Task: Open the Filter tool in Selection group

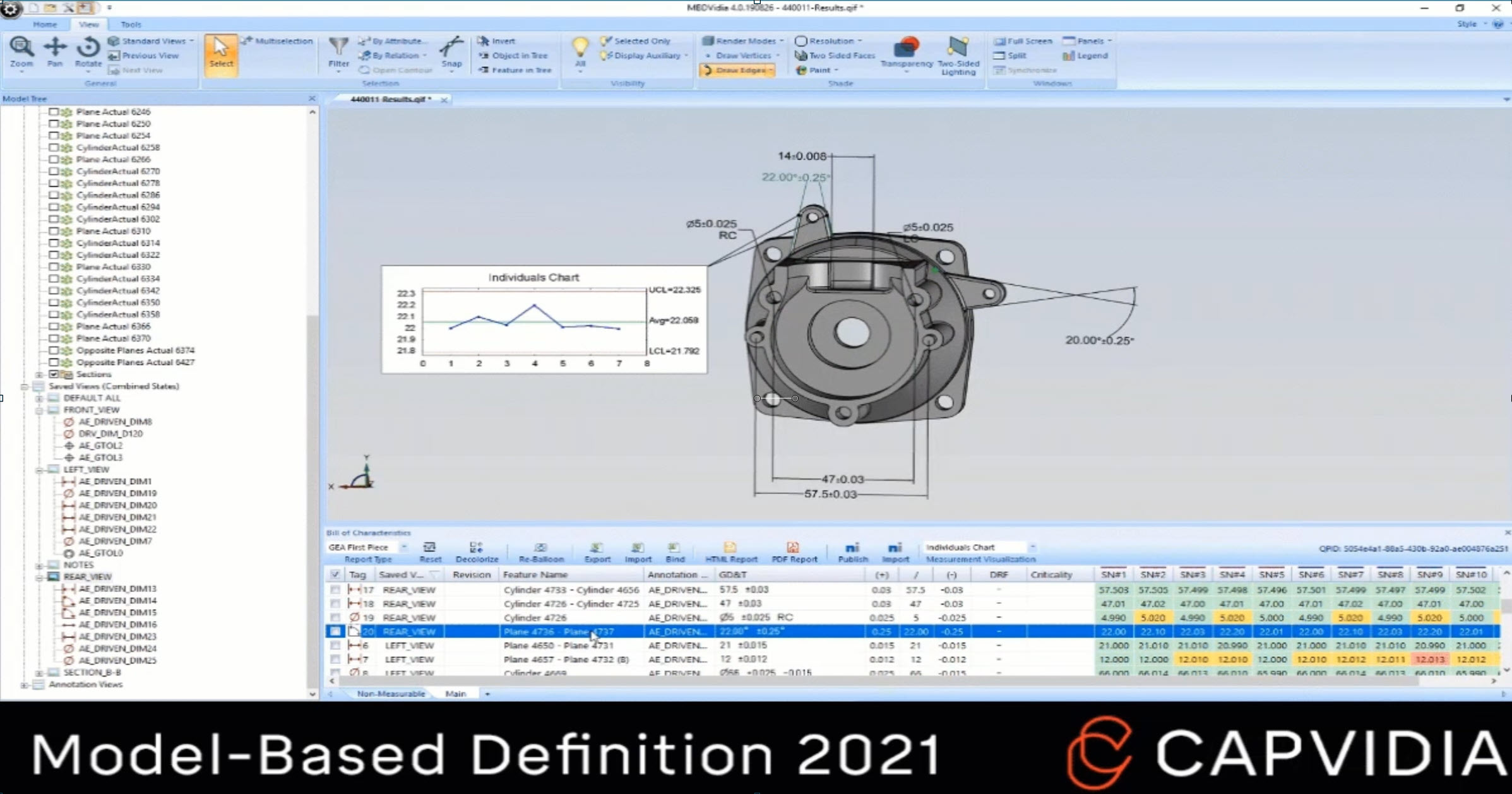Action: pos(338,54)
